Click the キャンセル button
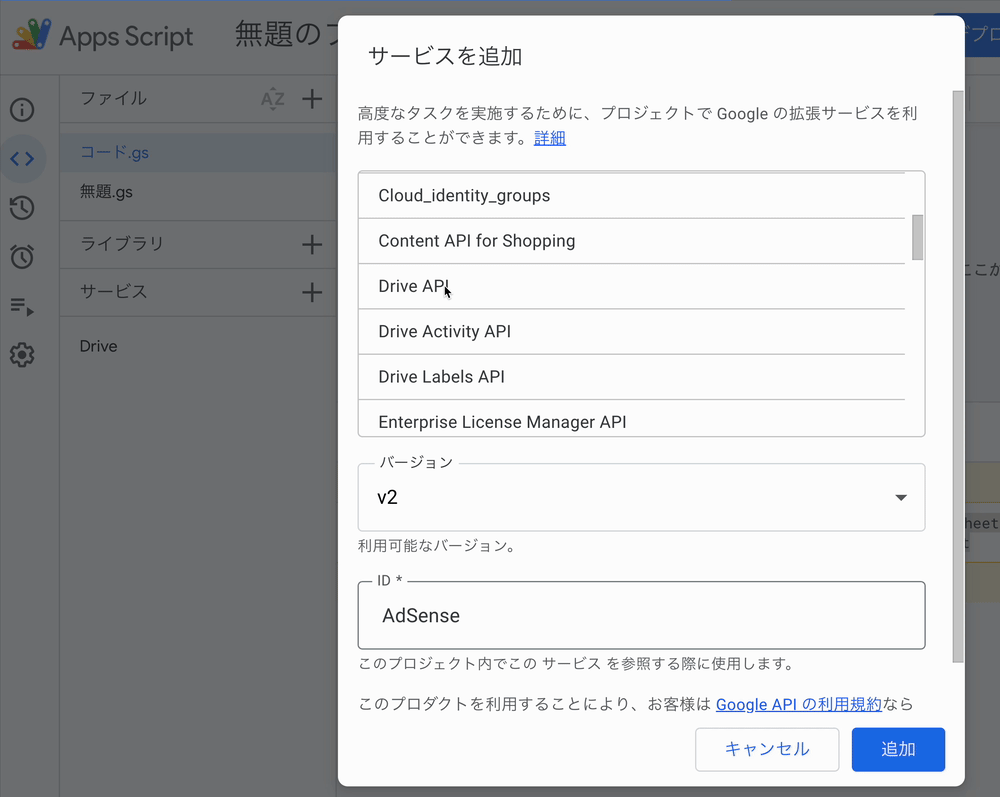 tap(767, 749)
